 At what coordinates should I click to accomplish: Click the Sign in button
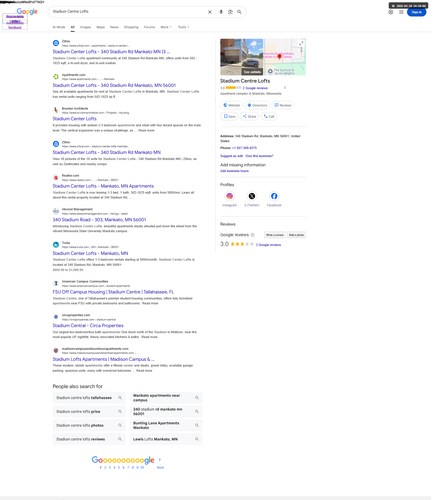[x=416, y=12]
